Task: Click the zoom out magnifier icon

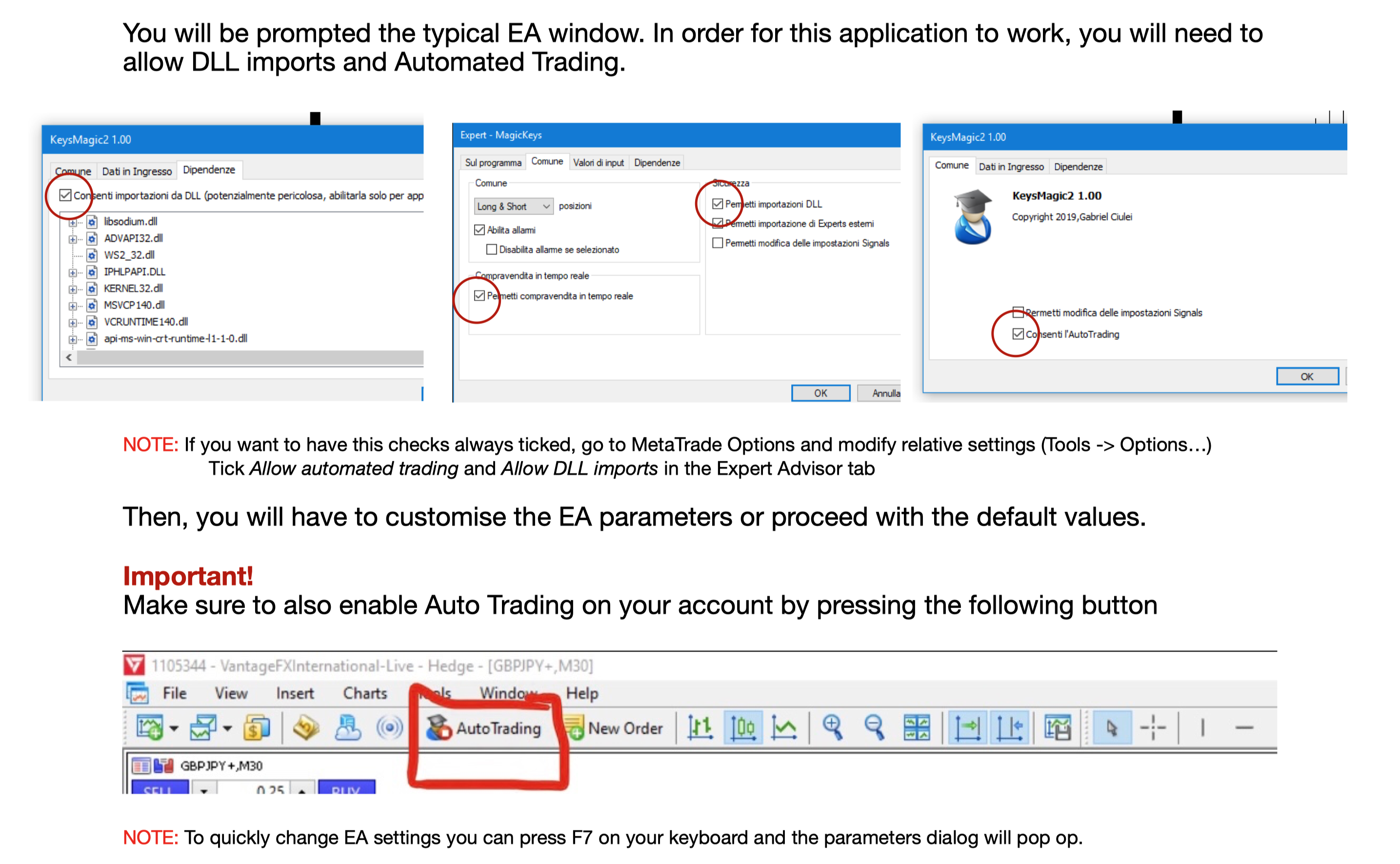Action: click(x=874, y=727)
